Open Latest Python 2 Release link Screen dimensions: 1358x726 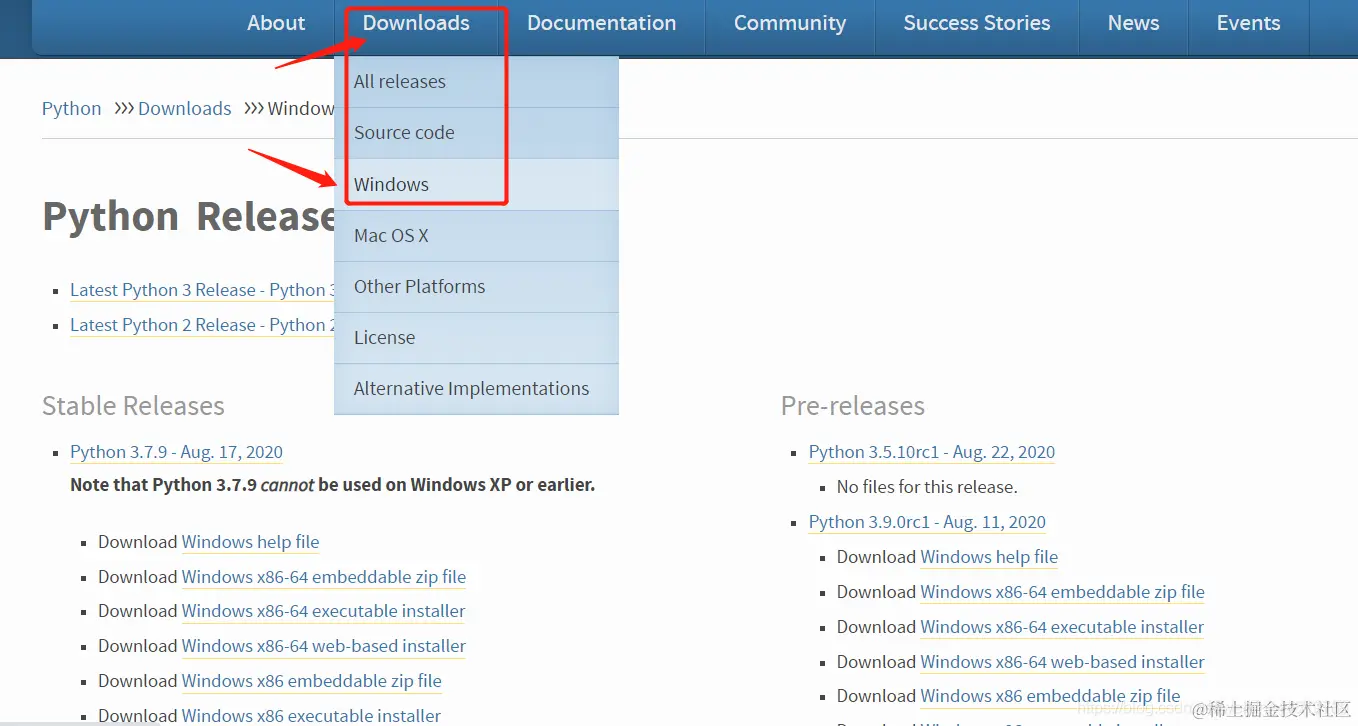coord(202,325)
